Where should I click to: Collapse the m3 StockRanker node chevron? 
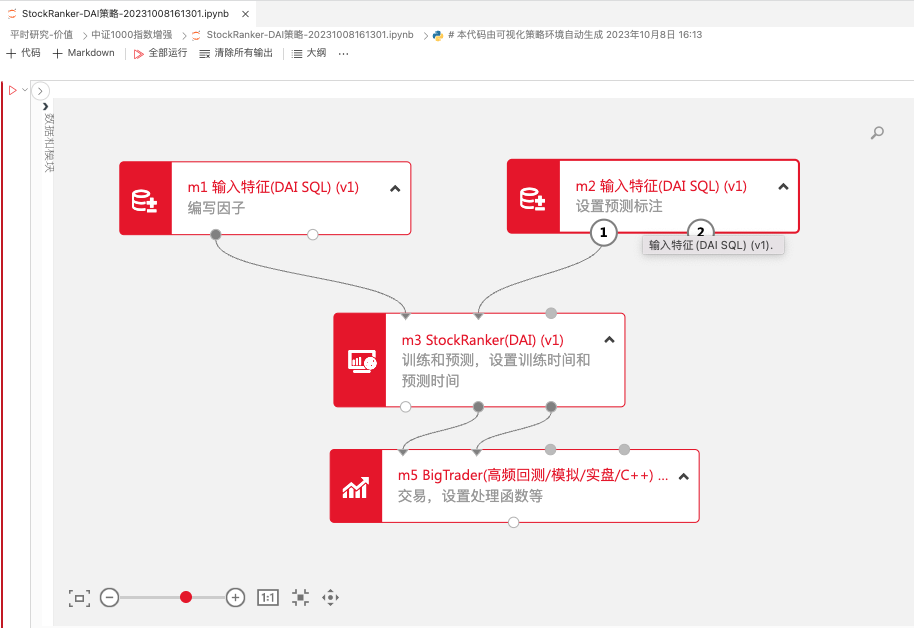click(609, 340)
